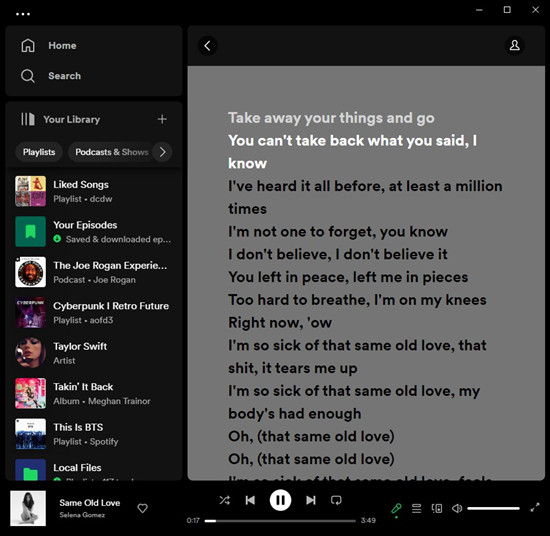Toggle repeat mode

[336, 500]
